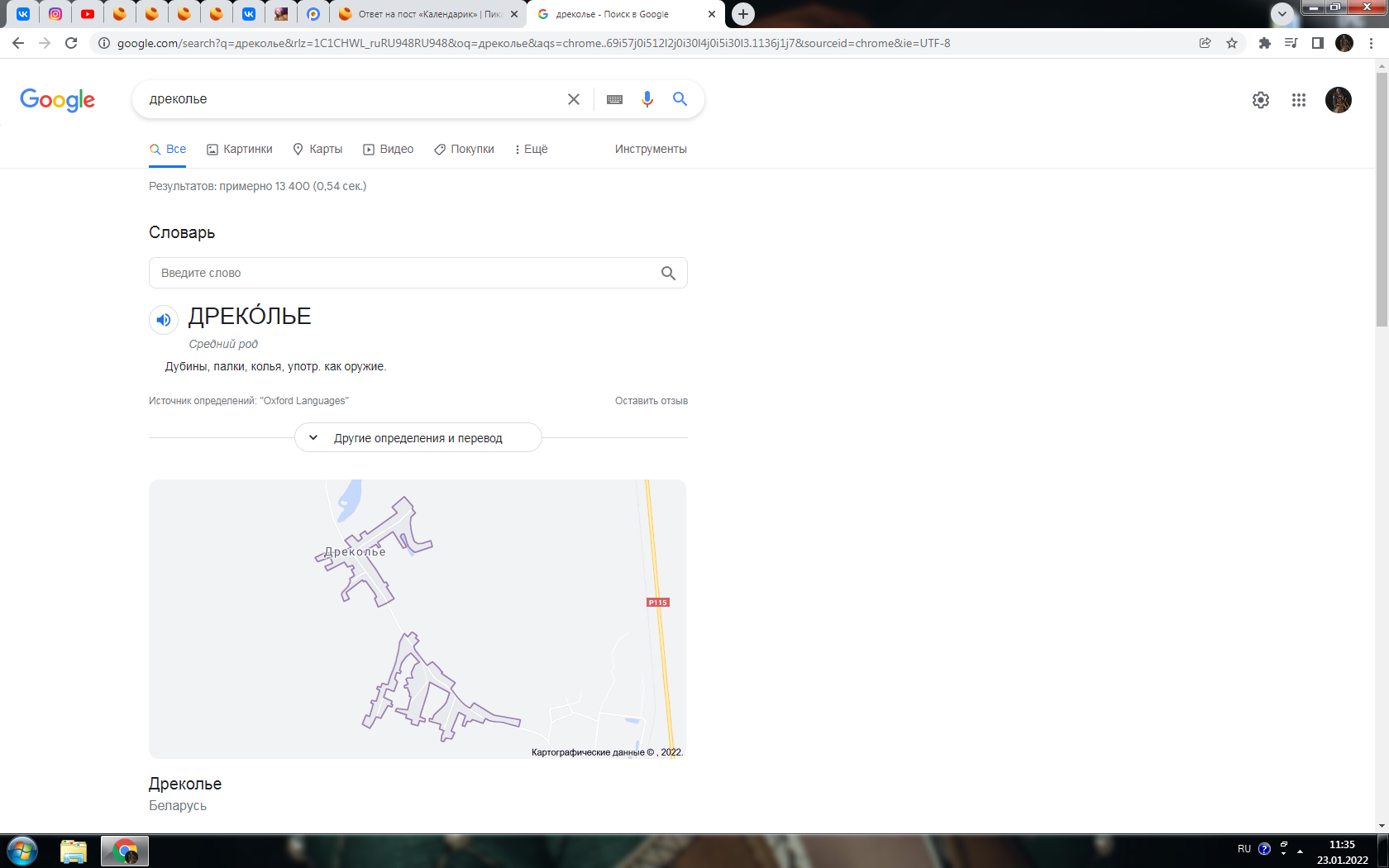Close the Google search tab
Screen dimensions: 1389x868
[x=712, y=14]
